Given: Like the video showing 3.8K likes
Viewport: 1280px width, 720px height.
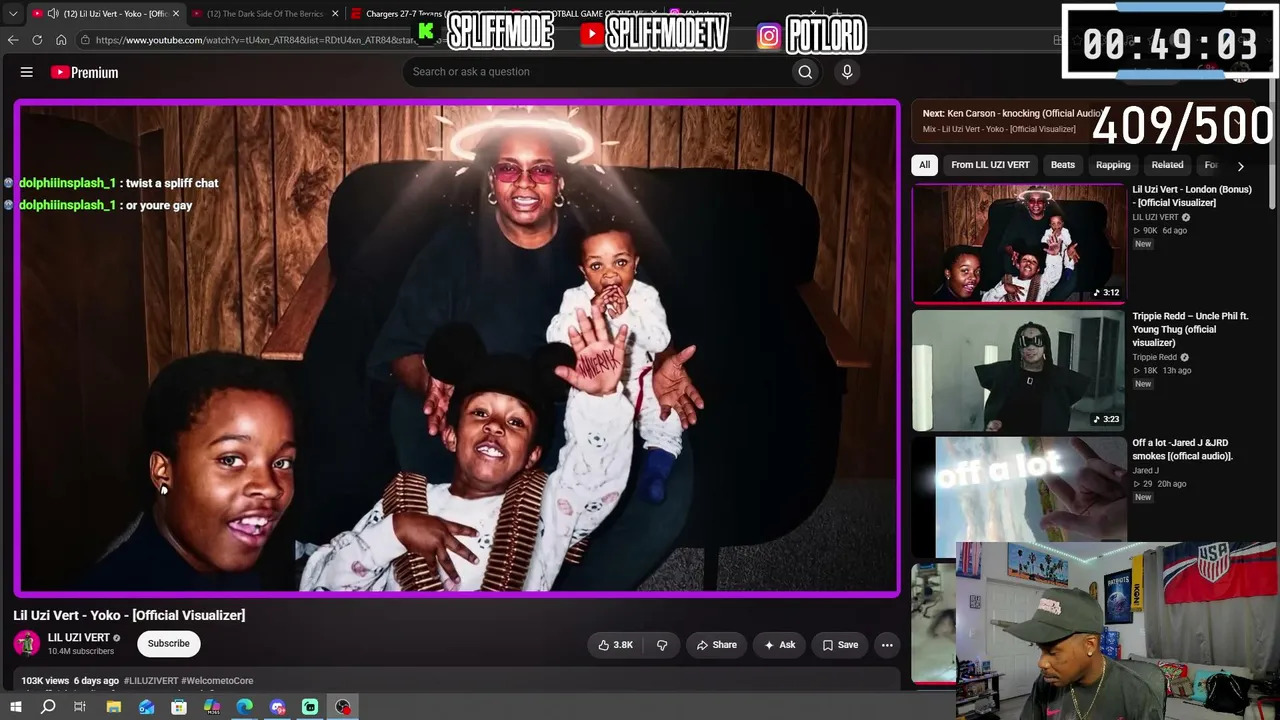Looking at the screenshot, I should click(x=615, y=645).
